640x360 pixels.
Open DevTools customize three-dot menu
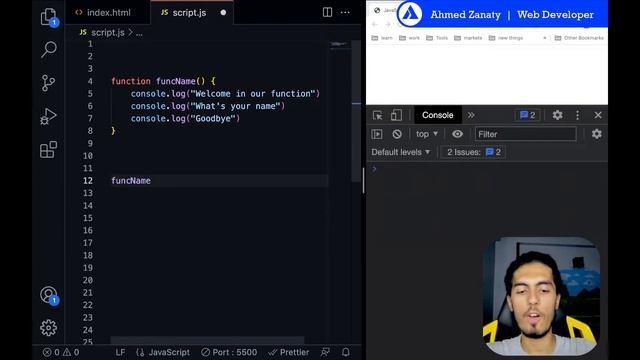(x=577, y=115)
